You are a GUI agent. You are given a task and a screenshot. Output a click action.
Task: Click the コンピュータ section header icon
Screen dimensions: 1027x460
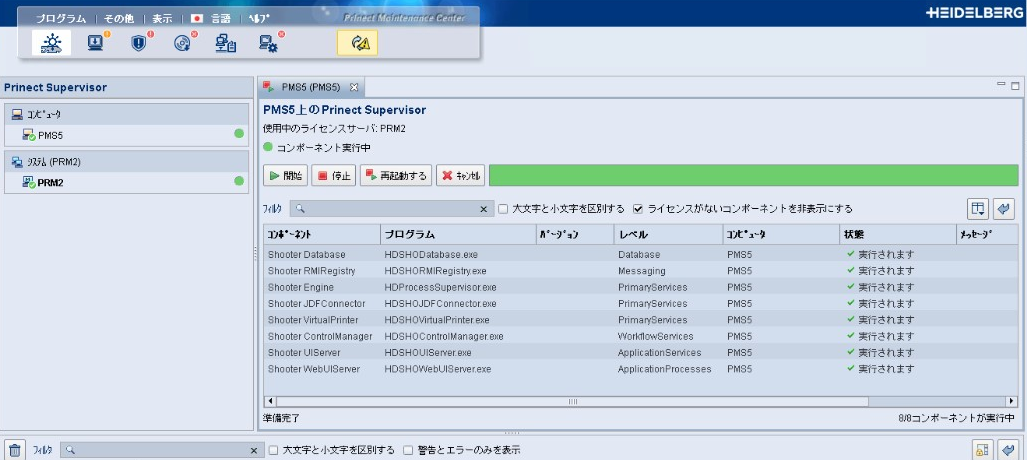17,115
